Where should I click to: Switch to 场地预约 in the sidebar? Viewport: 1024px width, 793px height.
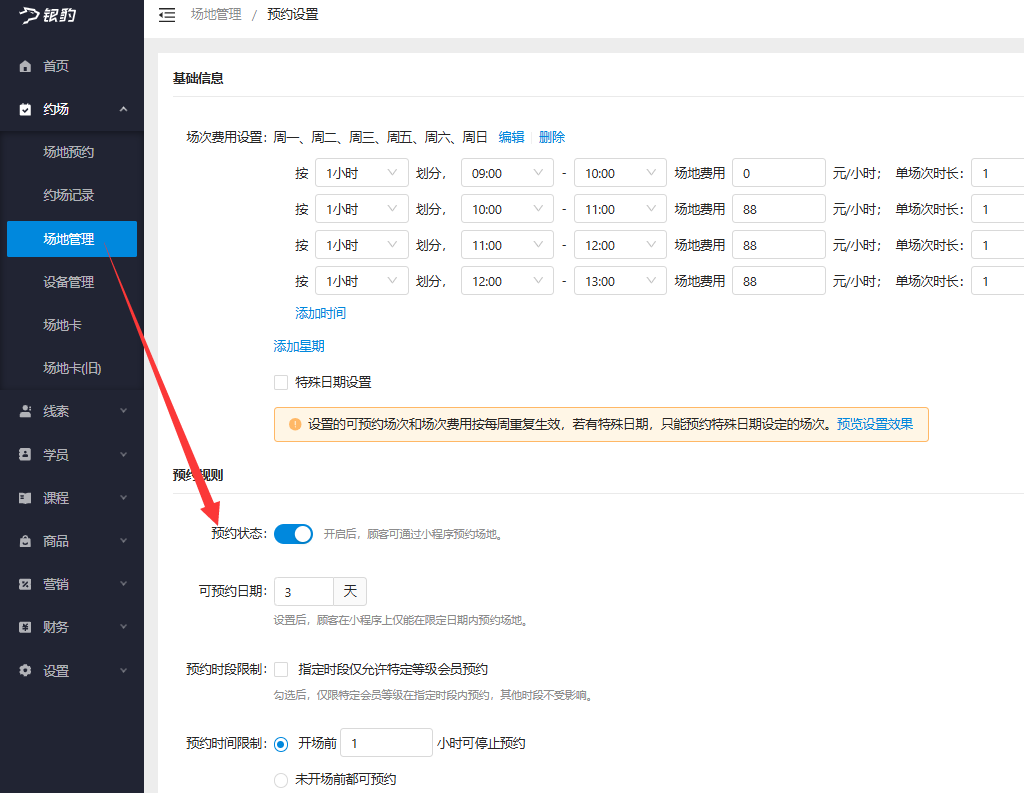tap(71, 152)
